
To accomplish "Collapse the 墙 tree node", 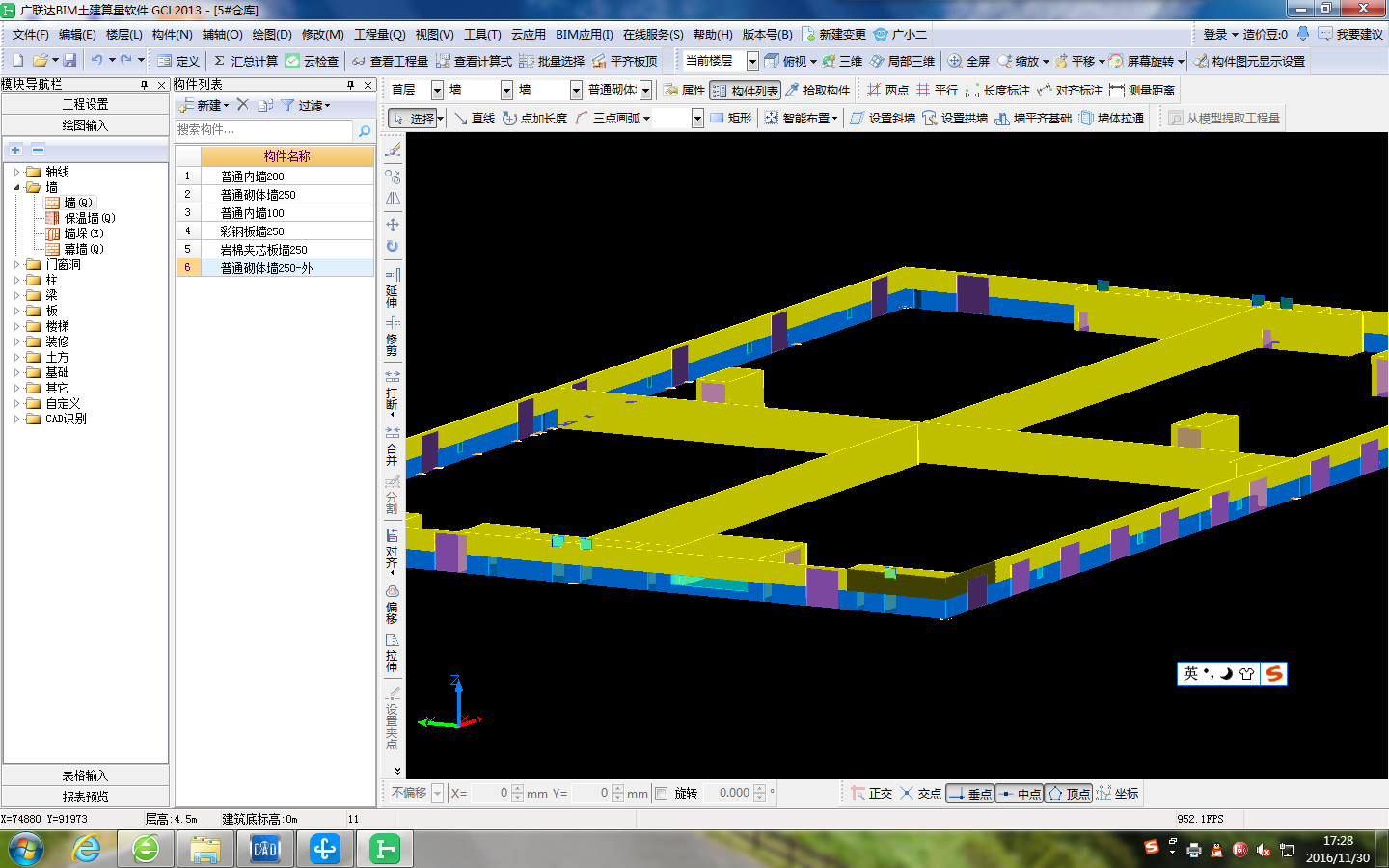I will [x=16, y=187].
